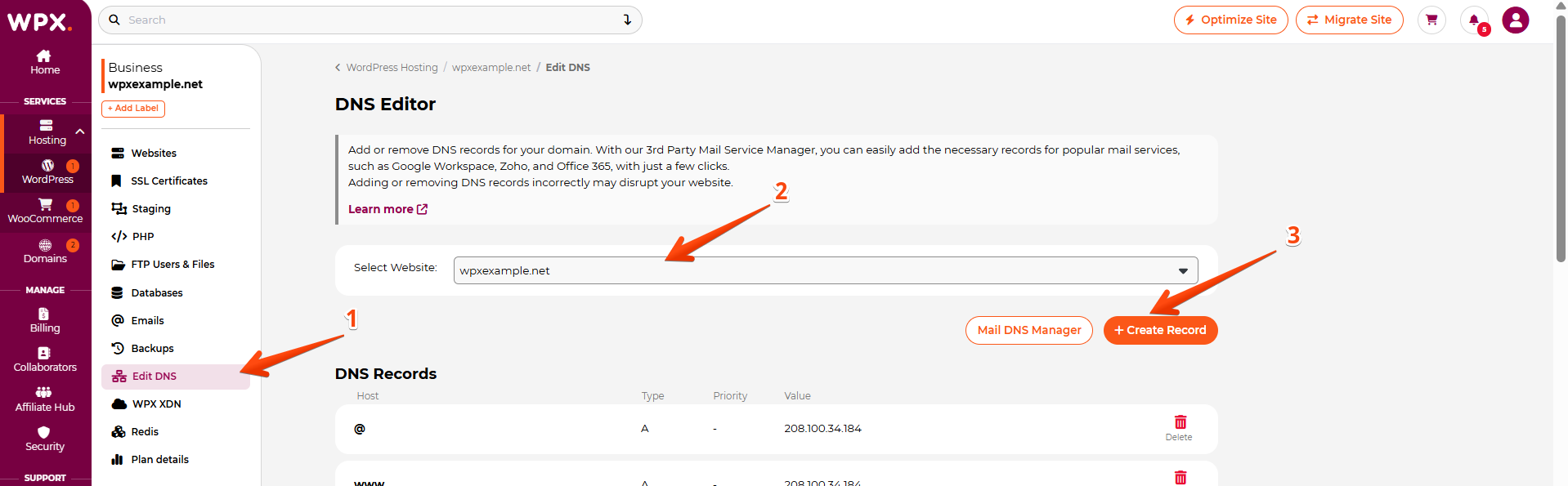Follow the Learn more link

388,209
